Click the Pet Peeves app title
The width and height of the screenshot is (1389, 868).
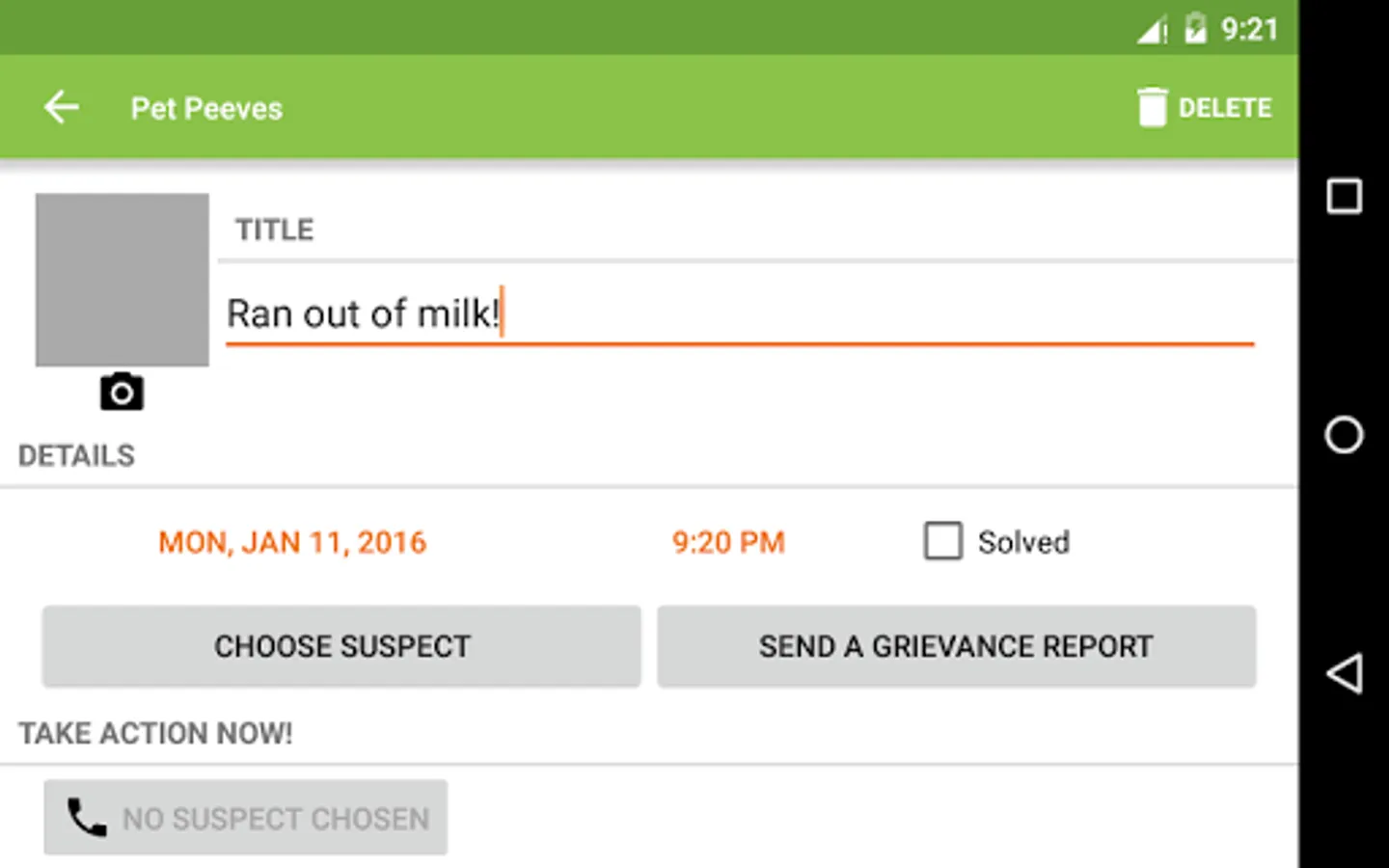[206, 108]
